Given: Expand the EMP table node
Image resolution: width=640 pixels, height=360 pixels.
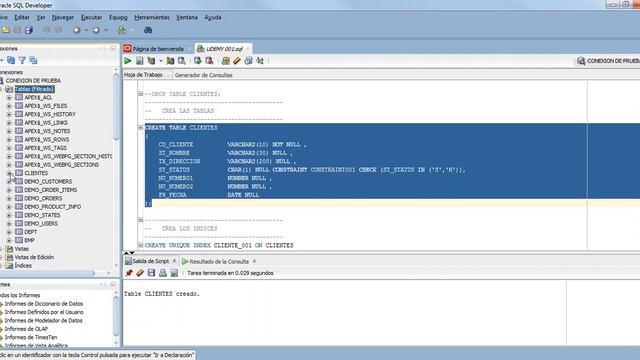Looking at the screenshot, I should point(9,240).
